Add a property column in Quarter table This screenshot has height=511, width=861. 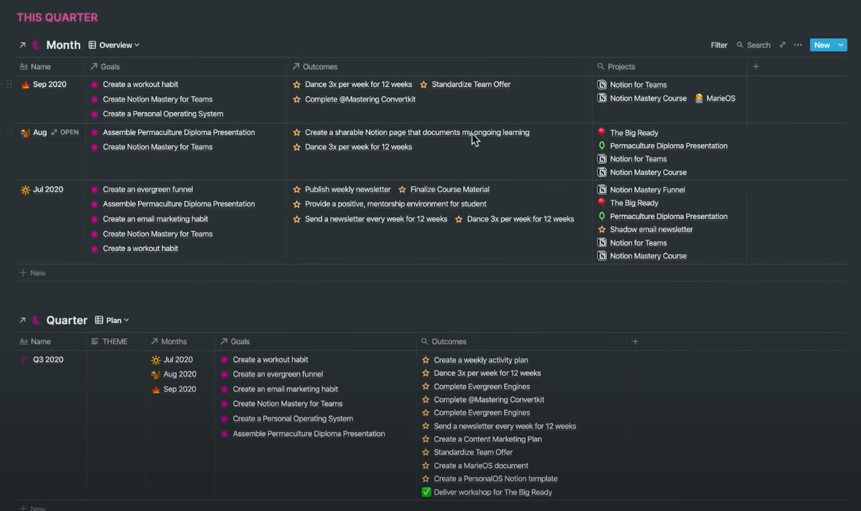click(635, 342)
